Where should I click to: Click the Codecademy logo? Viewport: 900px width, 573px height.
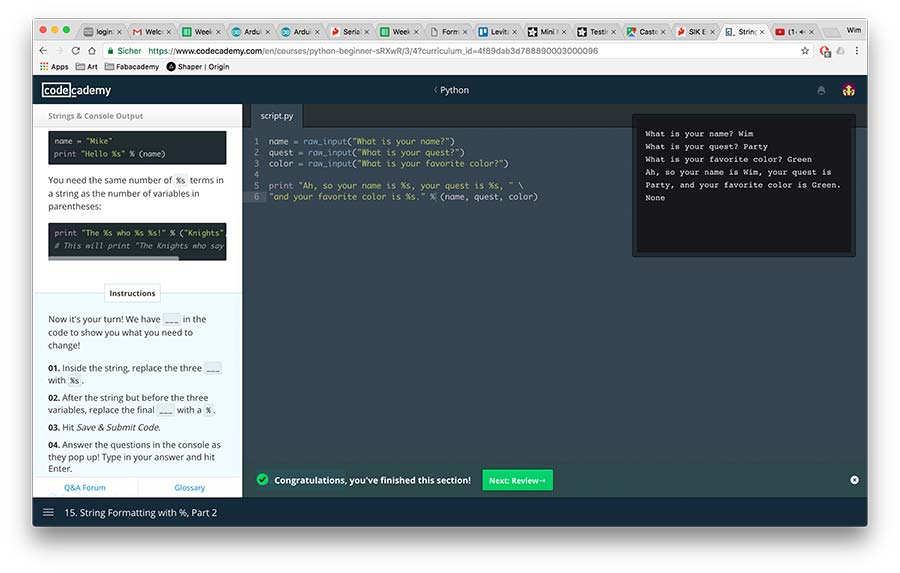coord(76,90)
